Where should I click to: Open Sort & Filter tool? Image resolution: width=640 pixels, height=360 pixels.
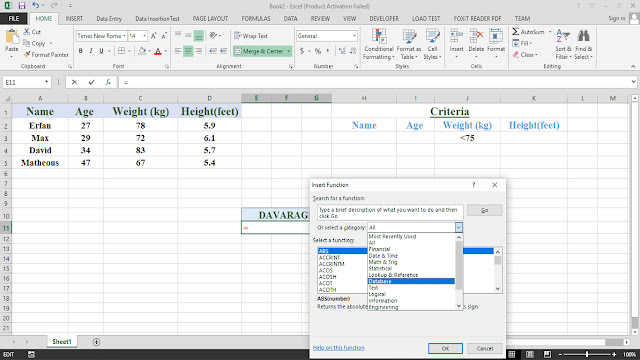coord(563,44)
